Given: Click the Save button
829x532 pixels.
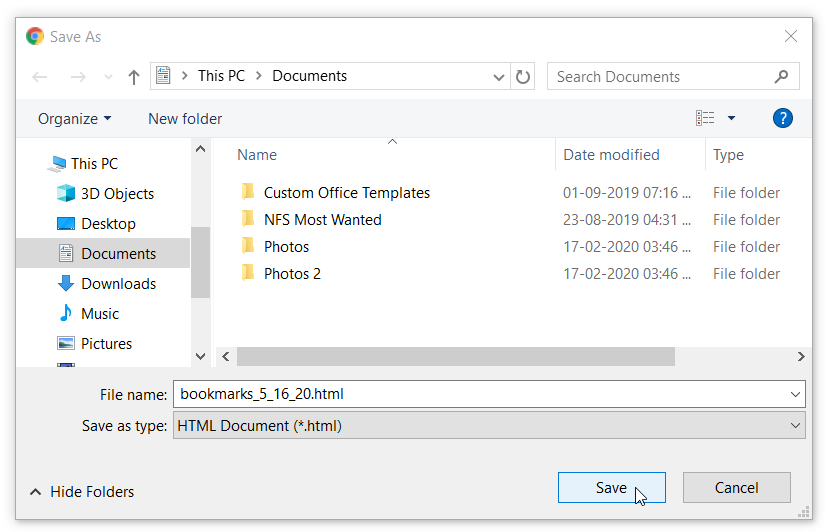Looking at the screenshot, I should click(611, 488).
